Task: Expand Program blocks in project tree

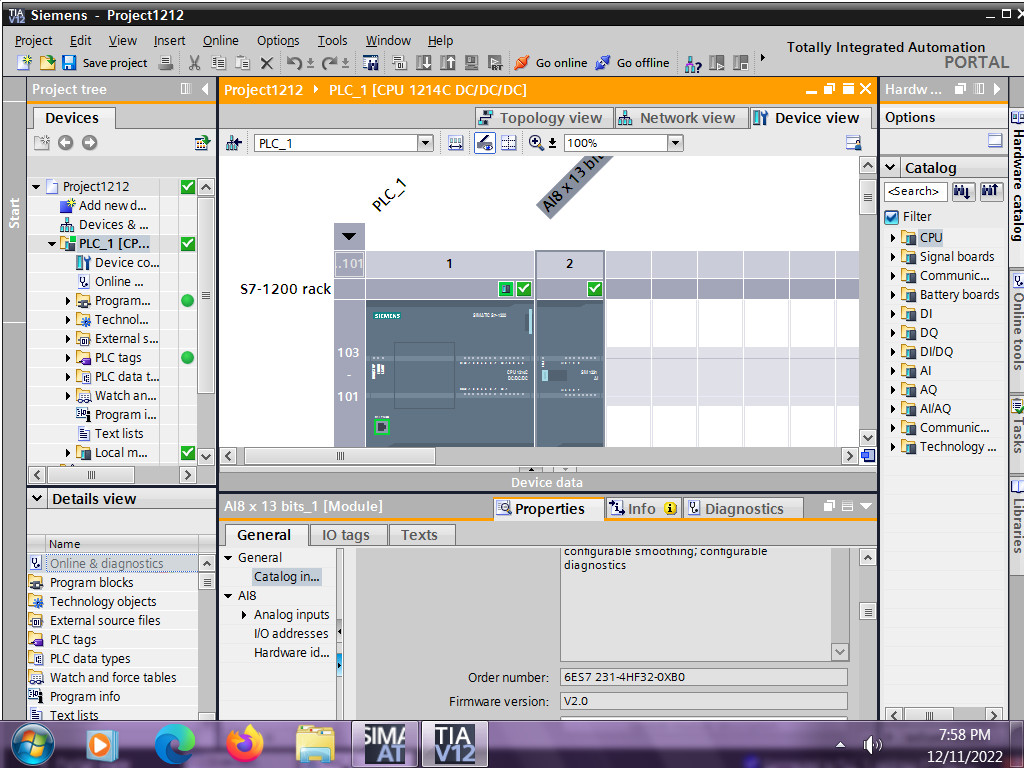Action: tap(68, 301)
